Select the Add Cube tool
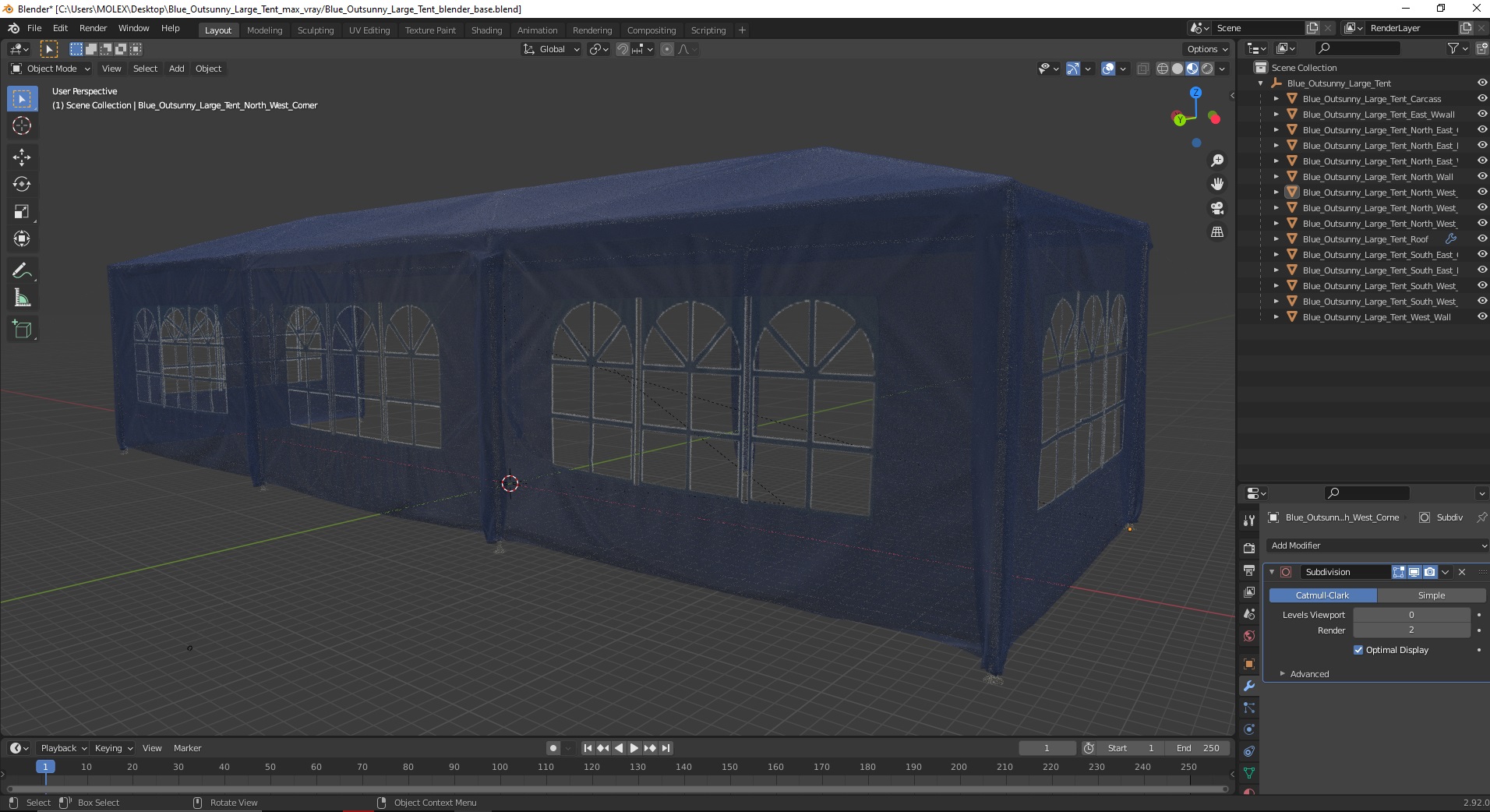 [22, 329]
